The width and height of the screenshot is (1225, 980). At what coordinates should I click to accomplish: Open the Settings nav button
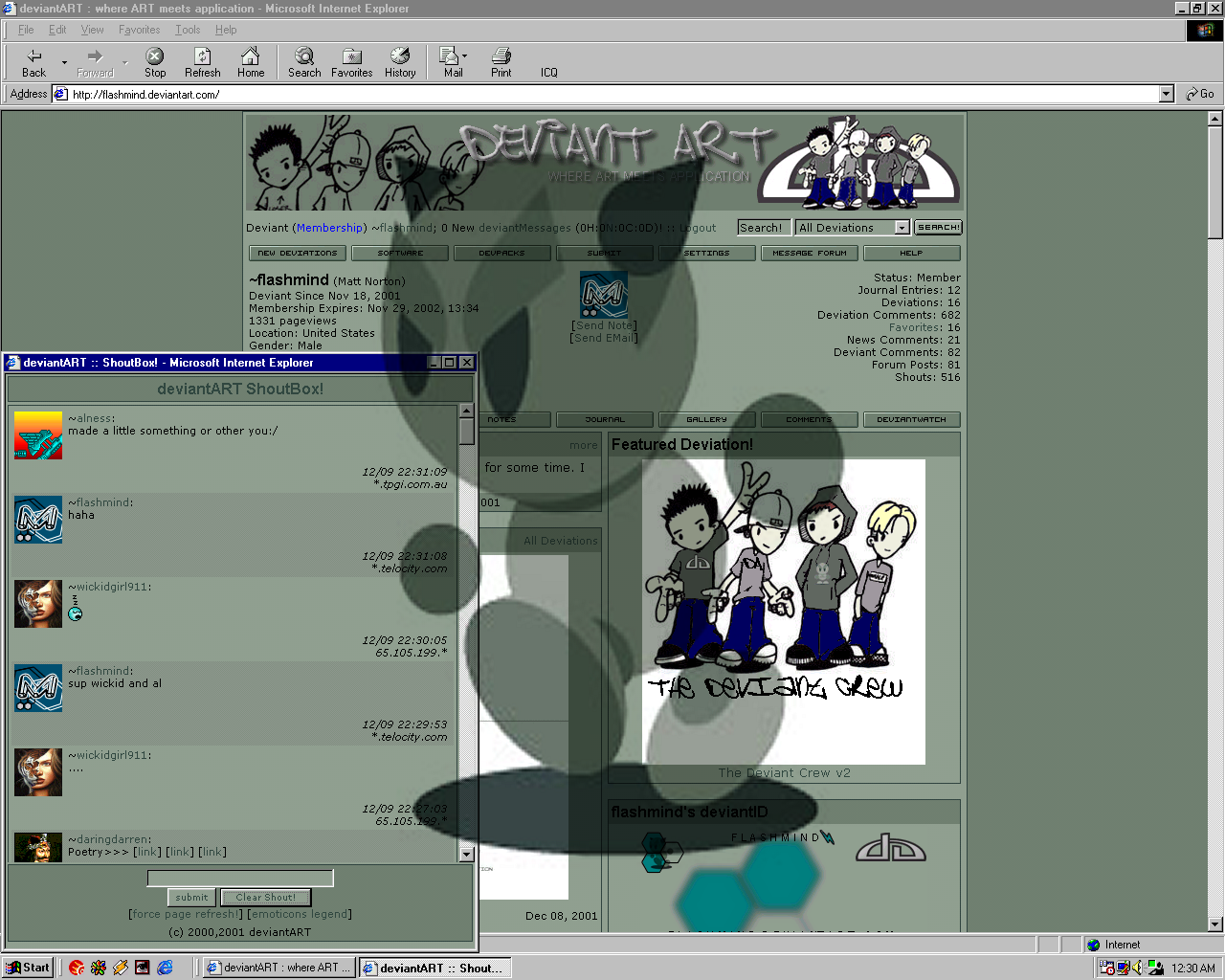707,254
